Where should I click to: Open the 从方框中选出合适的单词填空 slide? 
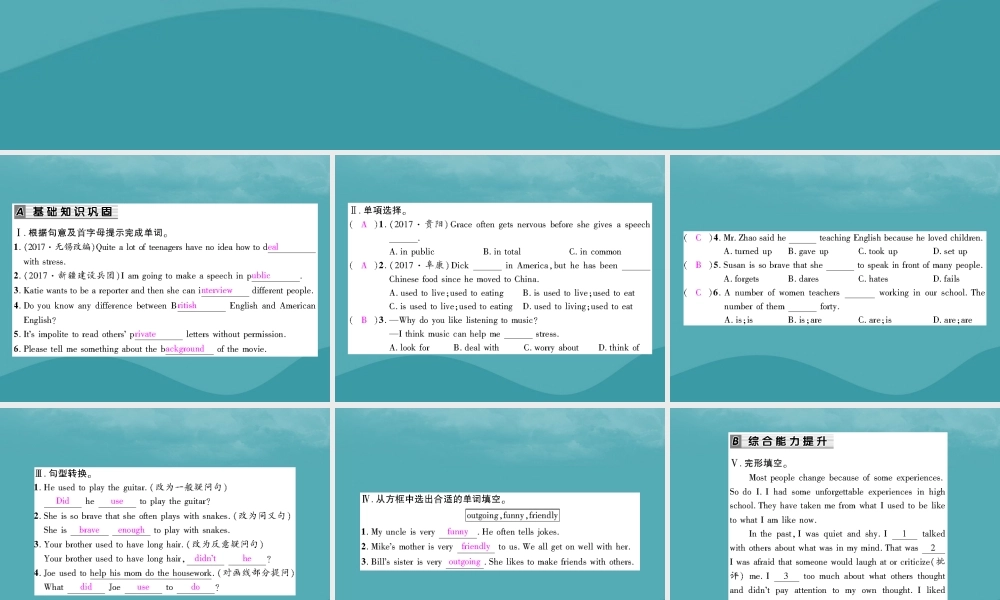click(500, 504)
